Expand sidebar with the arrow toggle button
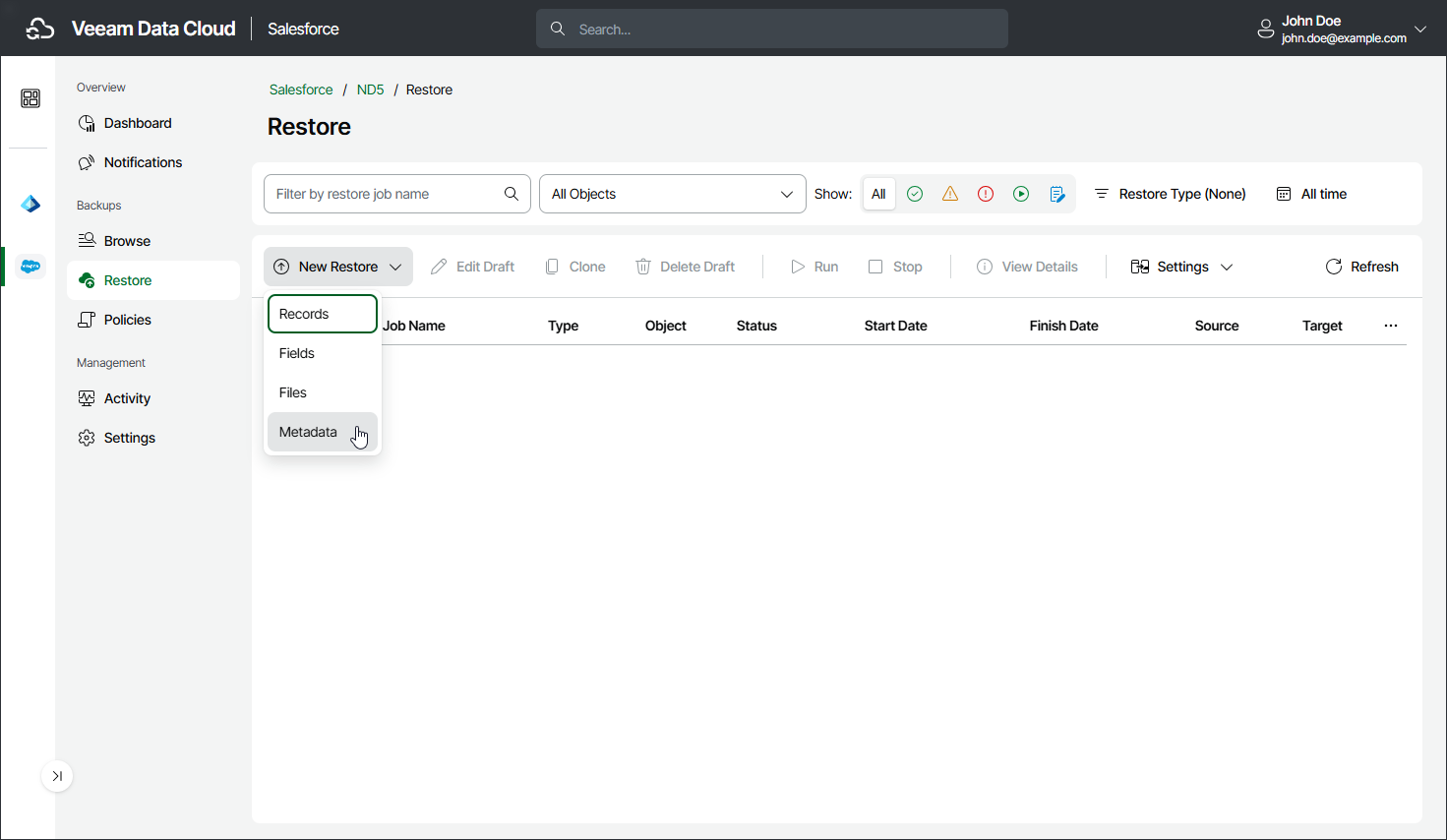The image size is (1447, 840). 57,776
